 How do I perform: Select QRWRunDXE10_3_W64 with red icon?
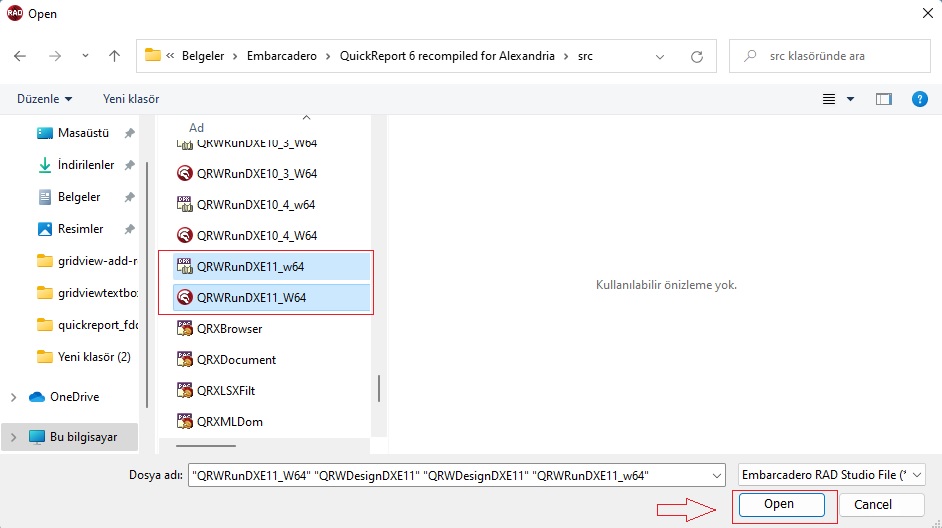tap(257, 174)
